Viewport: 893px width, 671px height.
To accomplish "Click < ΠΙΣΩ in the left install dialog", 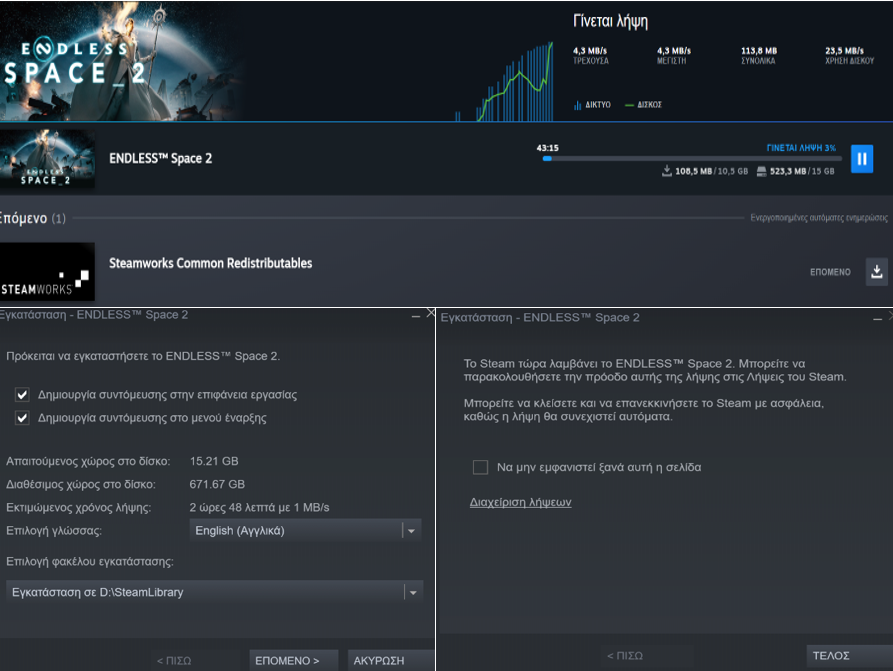I will click(174, 661).
